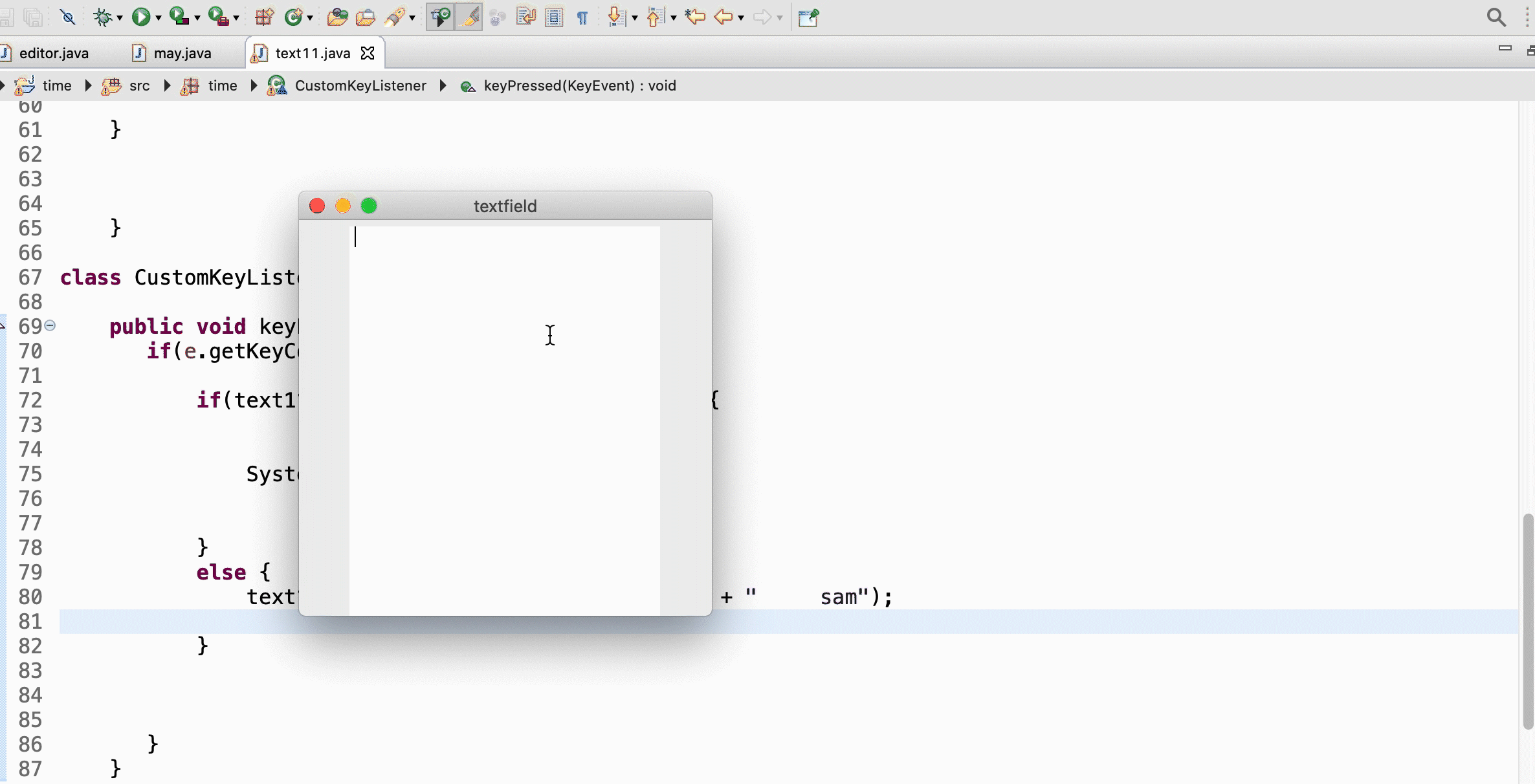Open the Task clipboard icon

pos(366,17)
